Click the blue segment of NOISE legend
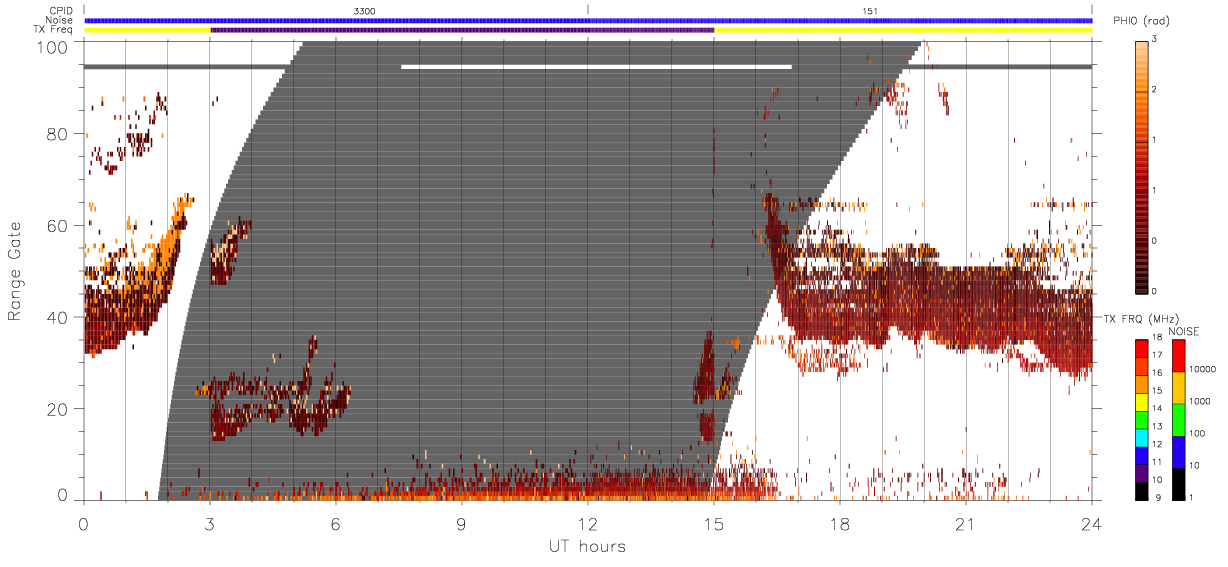This screenshot has width=1228, height=567. tap(1179, 452)
